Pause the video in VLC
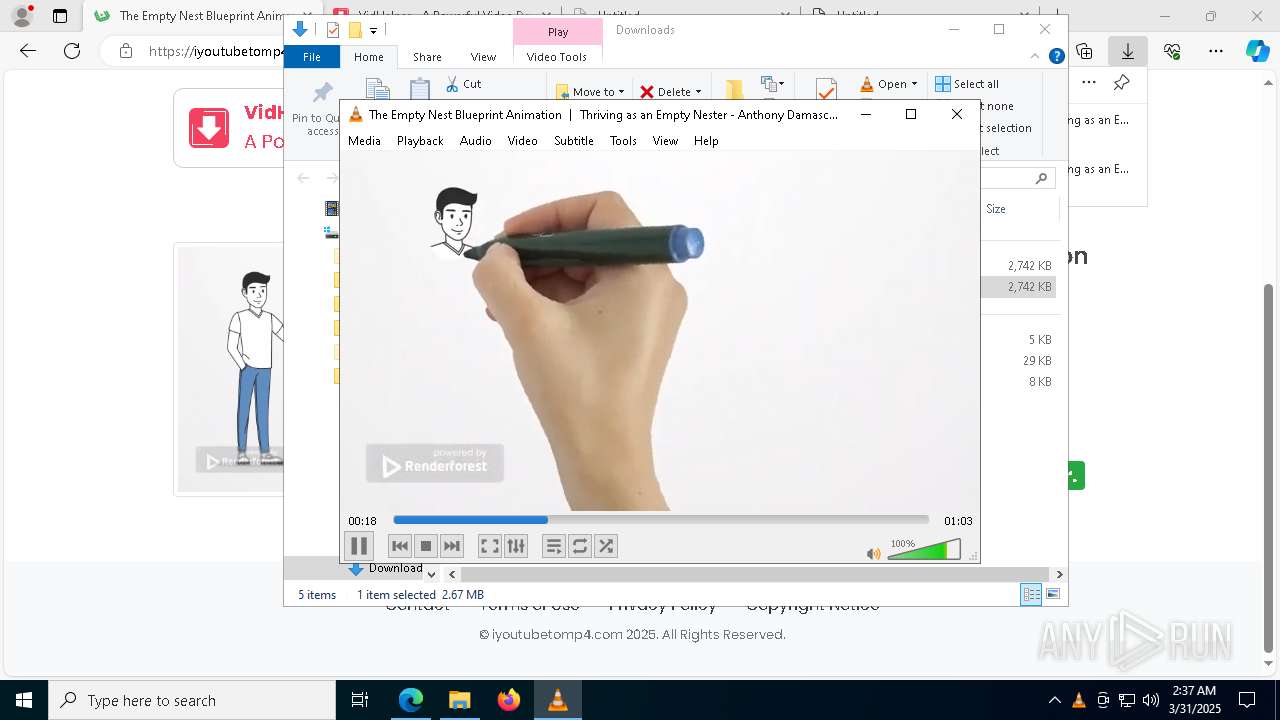1280x720 pixels. [358, 546]
